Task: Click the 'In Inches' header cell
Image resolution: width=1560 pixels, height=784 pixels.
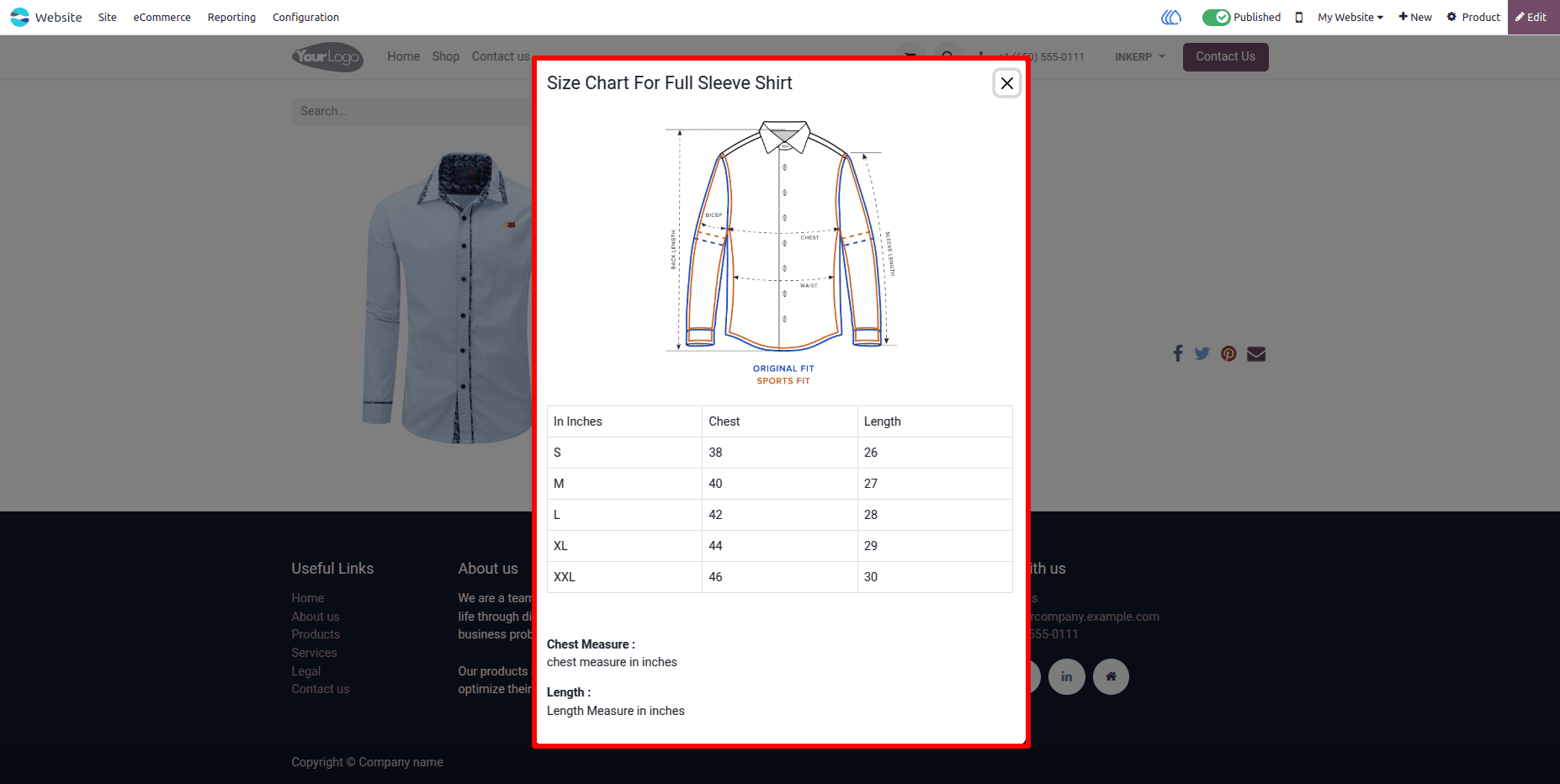Action: coord(624,421)
